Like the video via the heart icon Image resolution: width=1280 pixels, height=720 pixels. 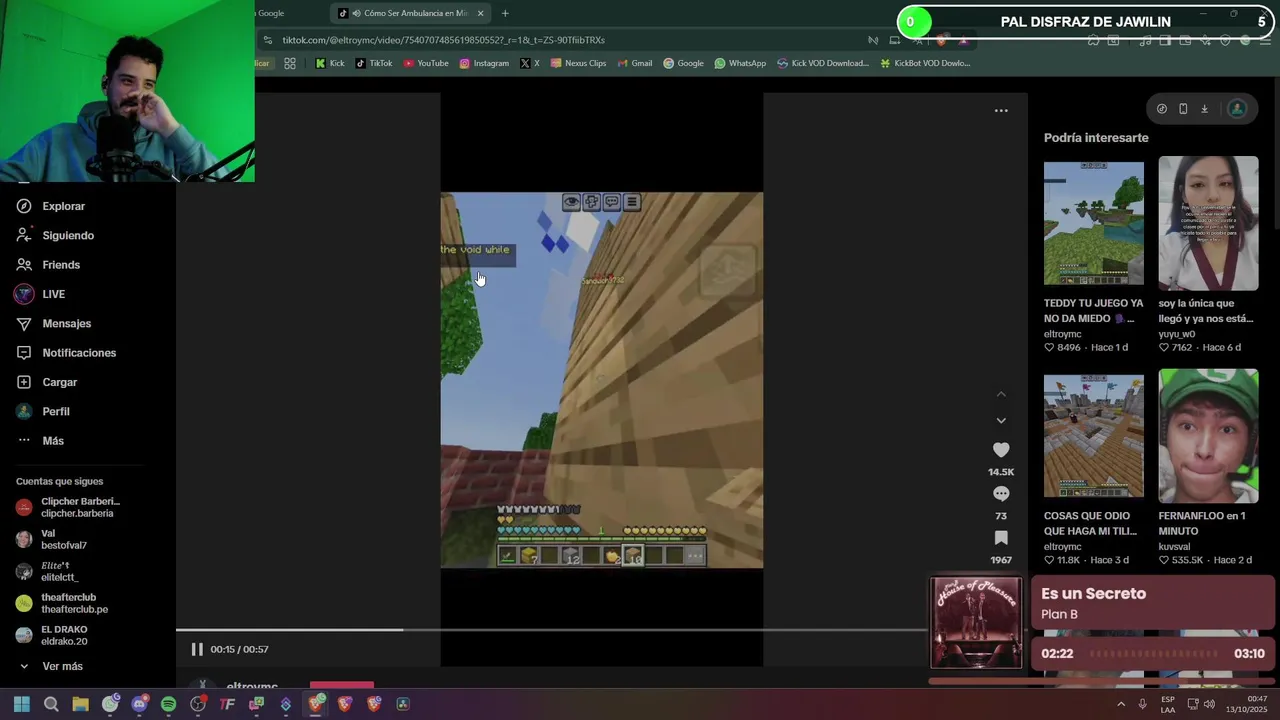[x=1001, y=450]
